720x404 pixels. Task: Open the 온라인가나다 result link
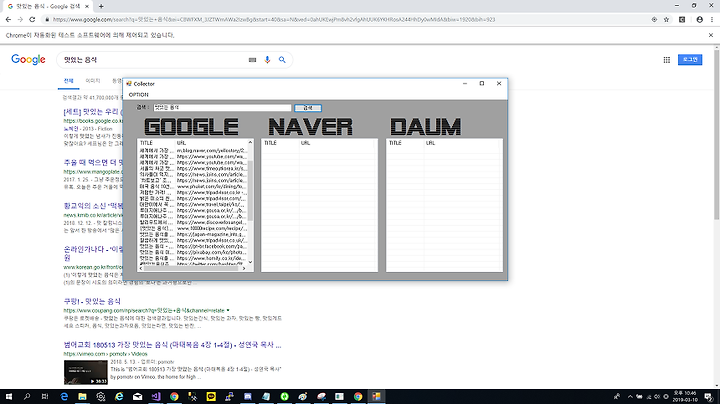coord(93,249)
